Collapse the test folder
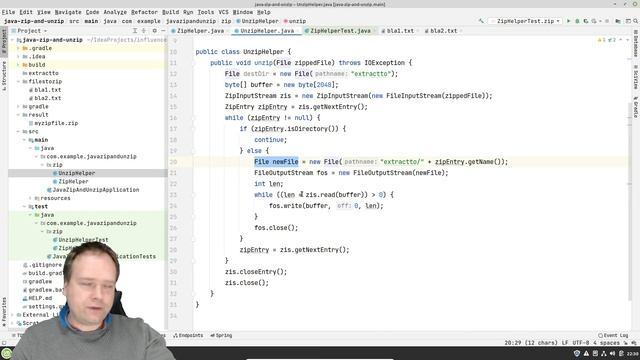Screen dimensions: 640x360 point(24,207)
